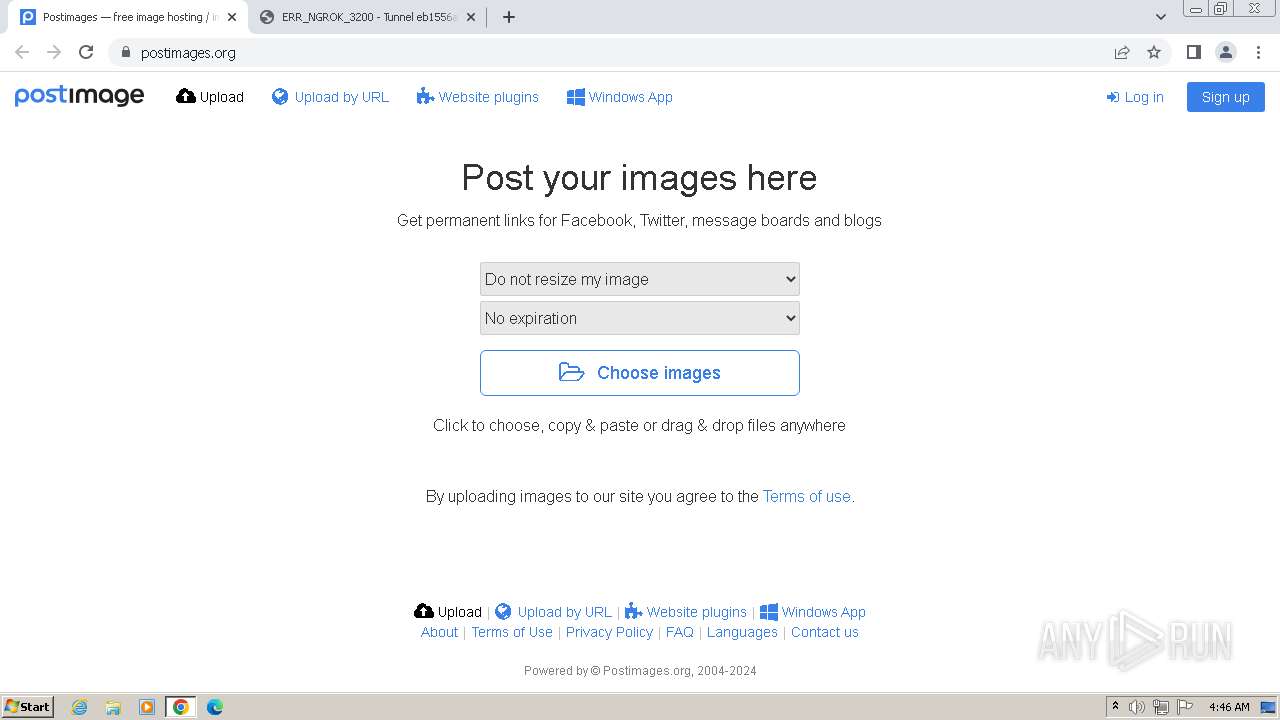This screenshot has height=720, width=1280.
Task: Open the media player taskbar icon
Action: (147, 707)
